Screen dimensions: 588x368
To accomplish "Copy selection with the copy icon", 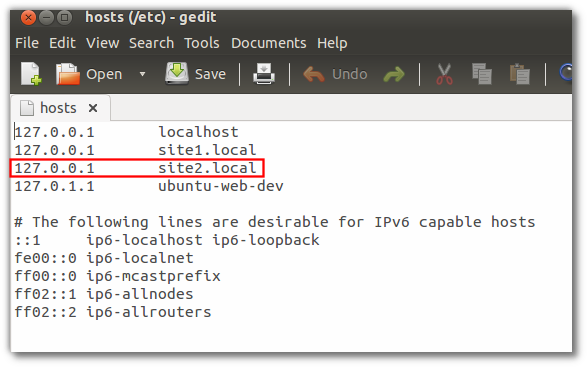I will point(482,74).
